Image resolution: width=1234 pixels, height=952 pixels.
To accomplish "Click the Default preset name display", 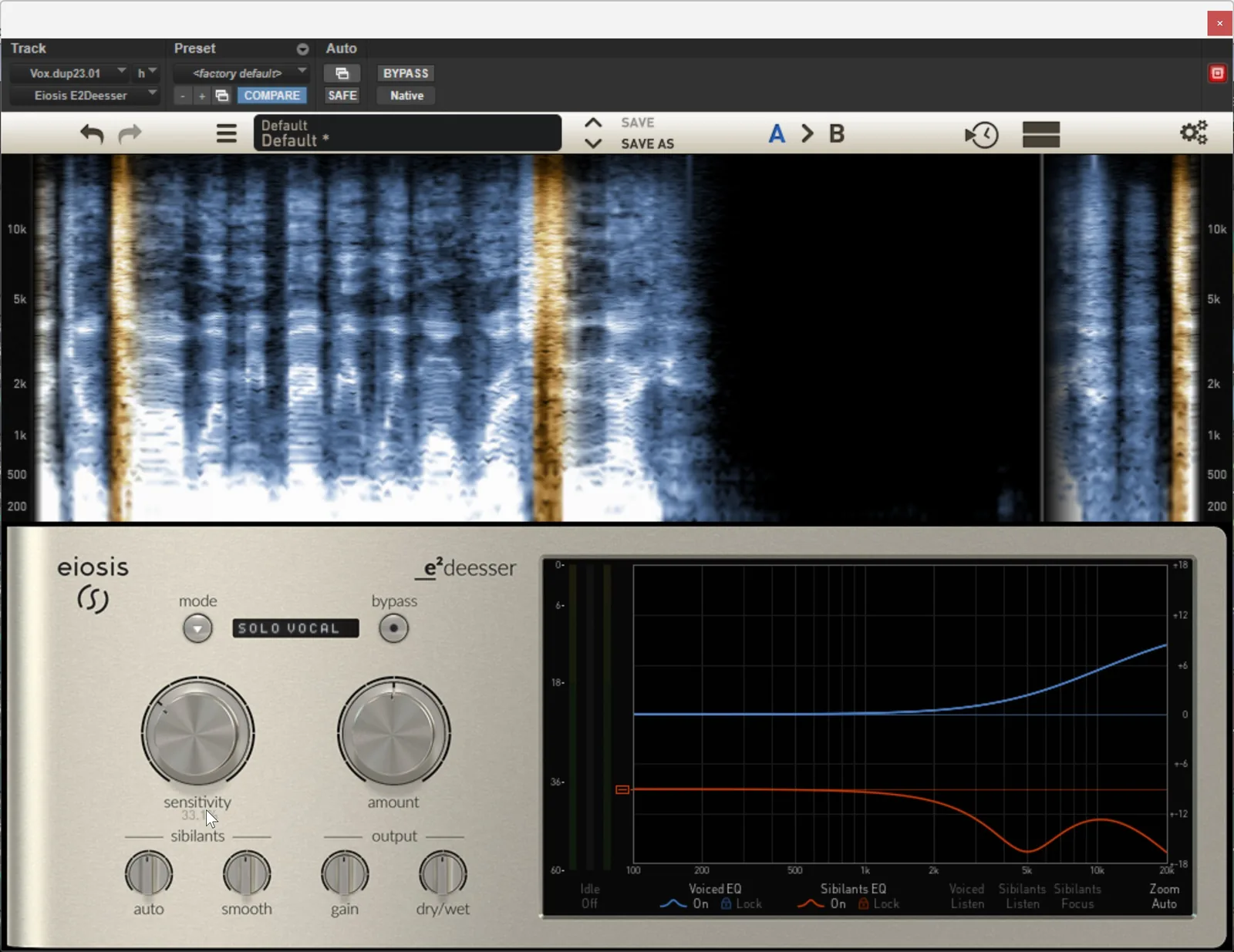I will 407,133.
